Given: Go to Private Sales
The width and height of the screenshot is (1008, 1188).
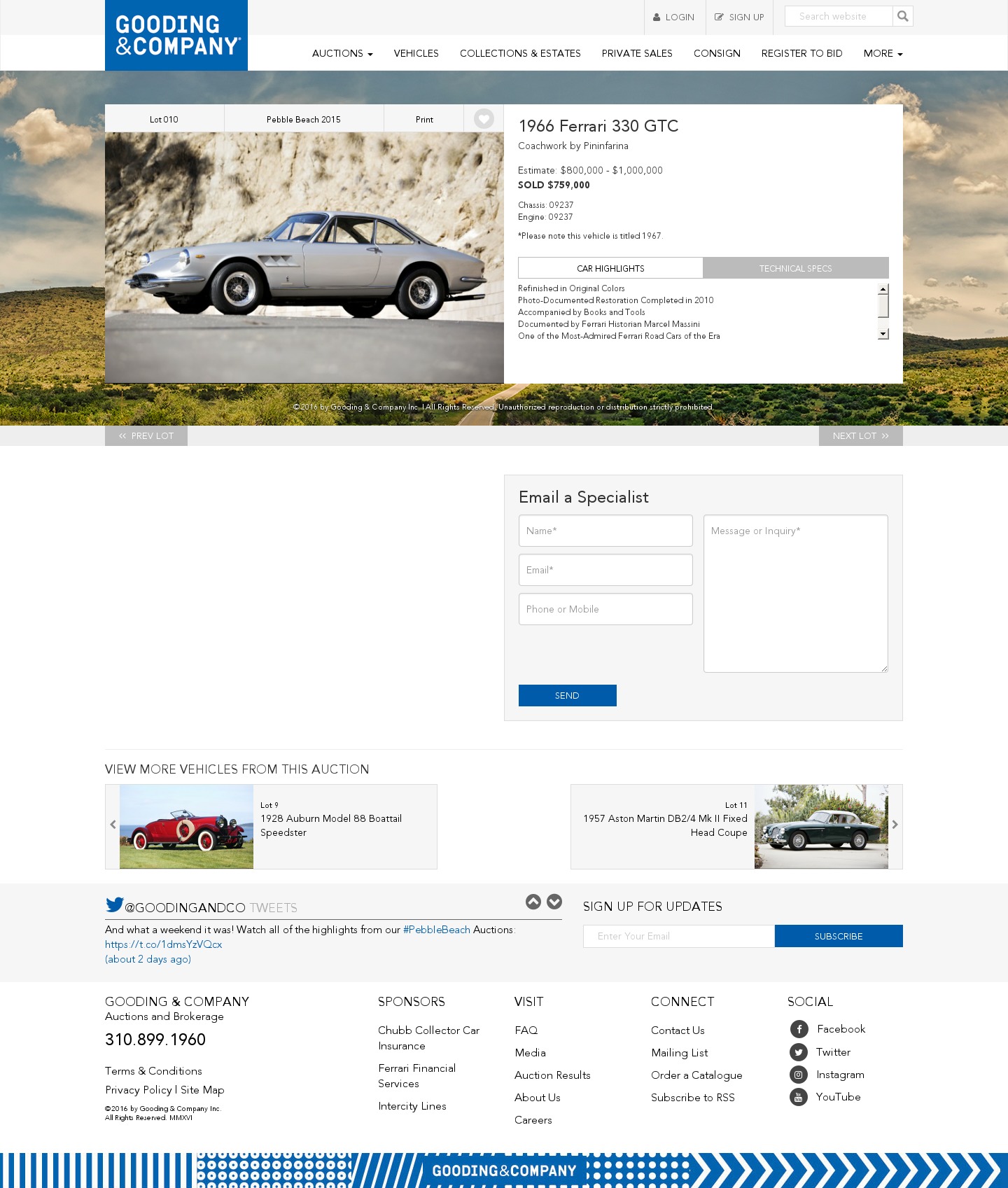Looking at the screenshot, I should pyautogui.click(x=637, y=53).
